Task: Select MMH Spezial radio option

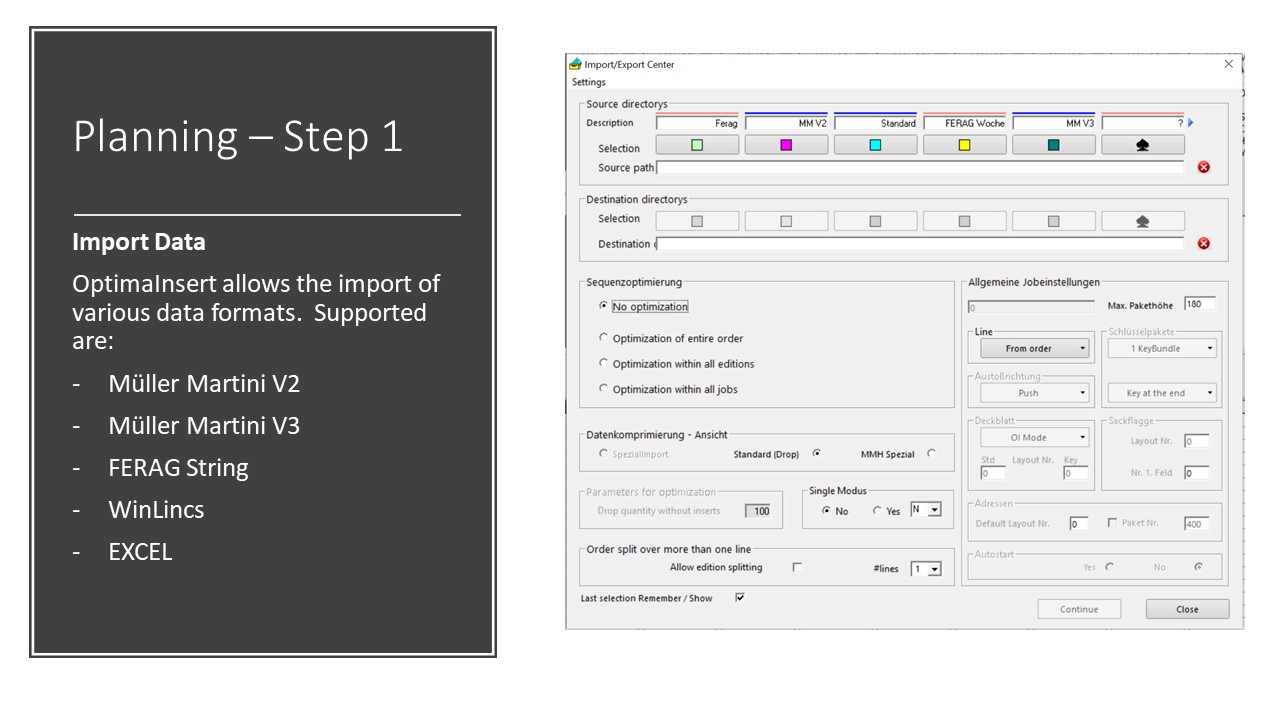Action: [x=931, y=453]
